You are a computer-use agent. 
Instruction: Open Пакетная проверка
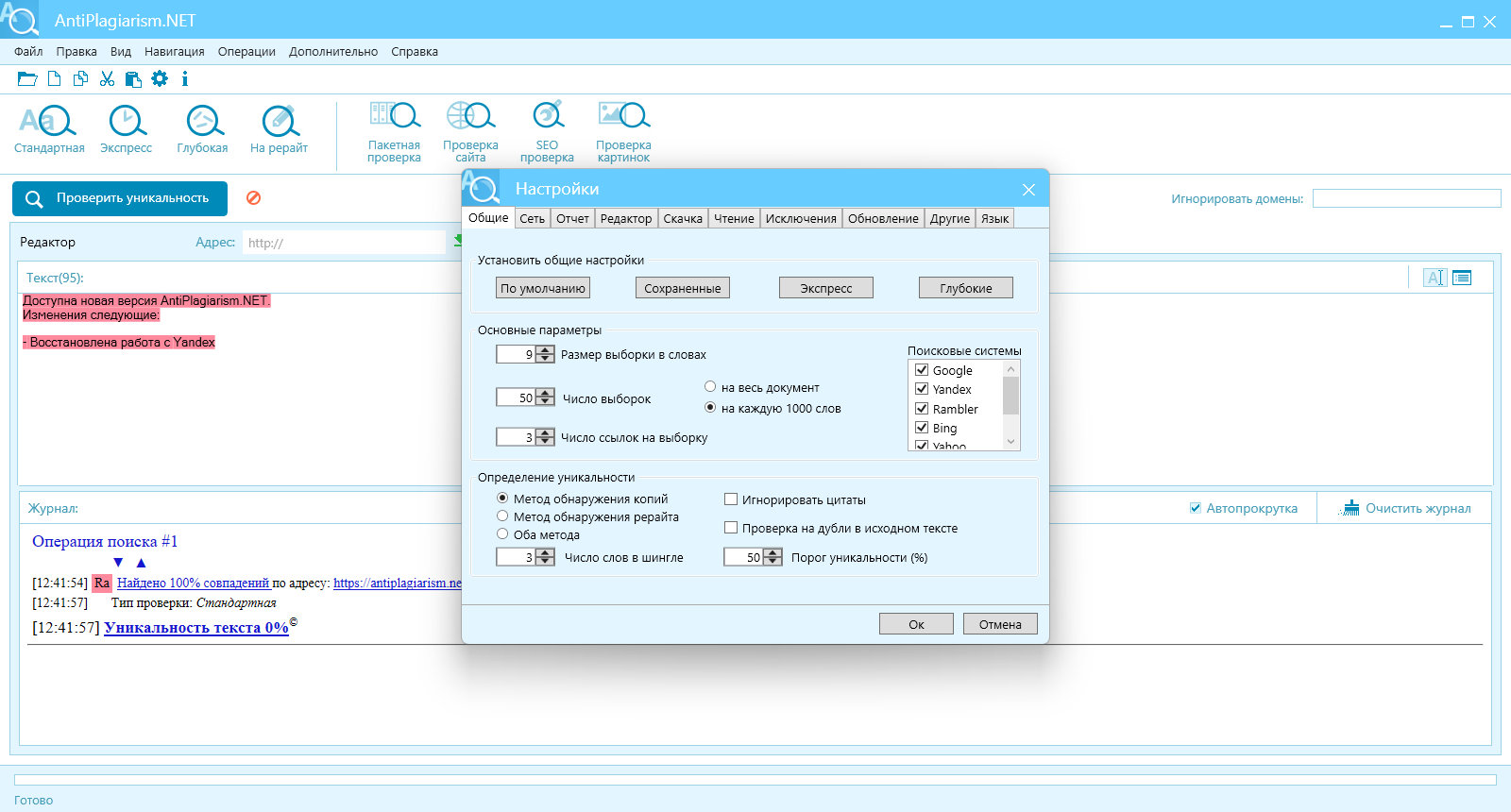coord(394,132)
